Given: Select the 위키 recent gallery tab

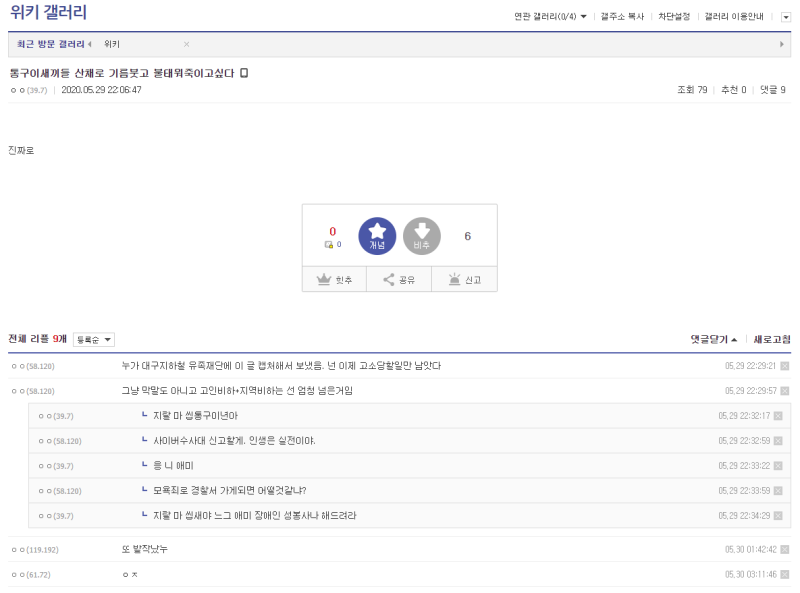Looking at the screenshot, I should [112, 44].
